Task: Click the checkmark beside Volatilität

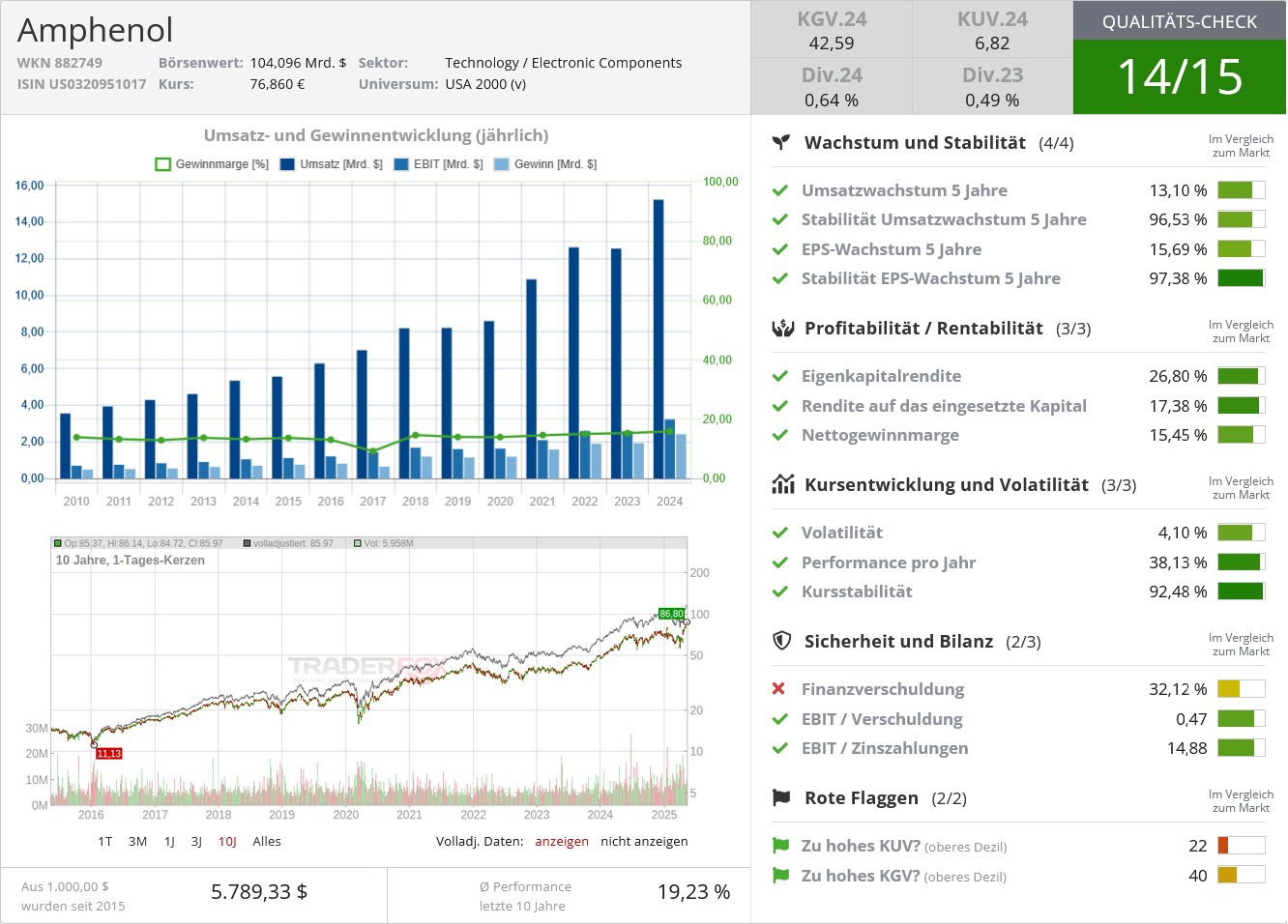Action: 780,533
